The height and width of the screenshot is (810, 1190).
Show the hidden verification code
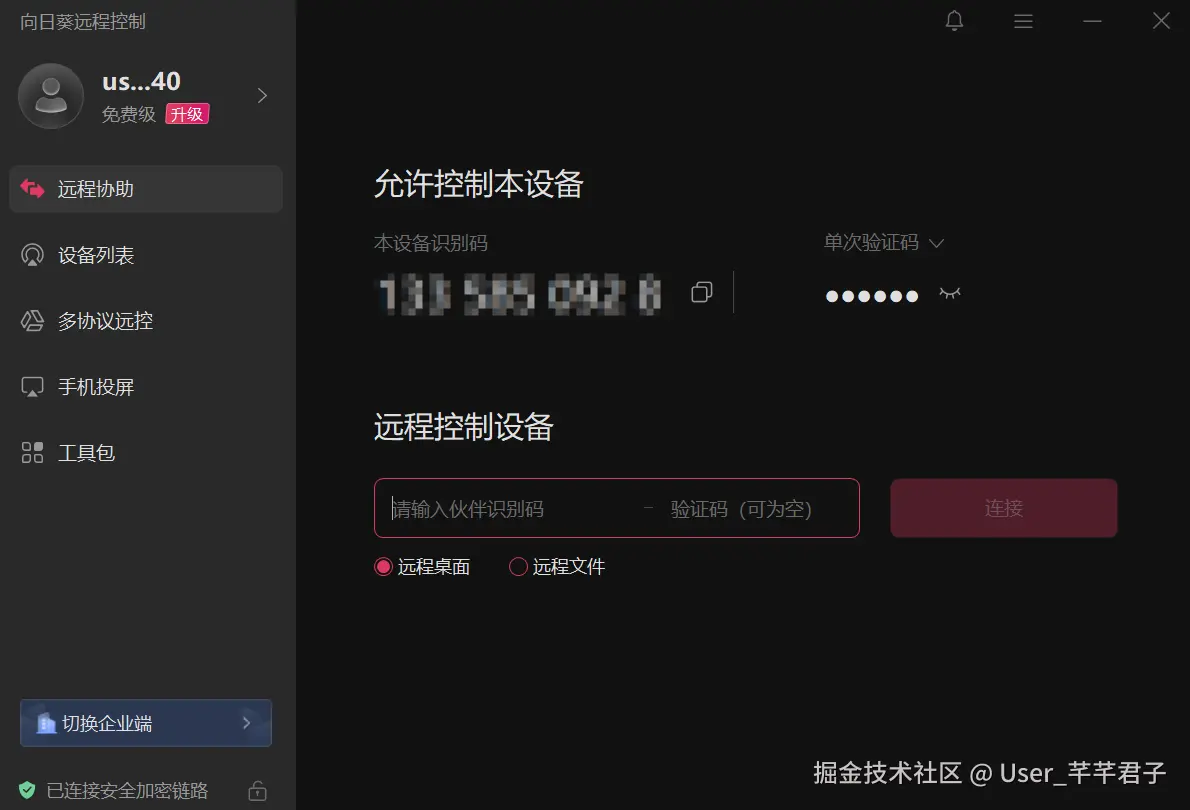click(x=949, y=293)
